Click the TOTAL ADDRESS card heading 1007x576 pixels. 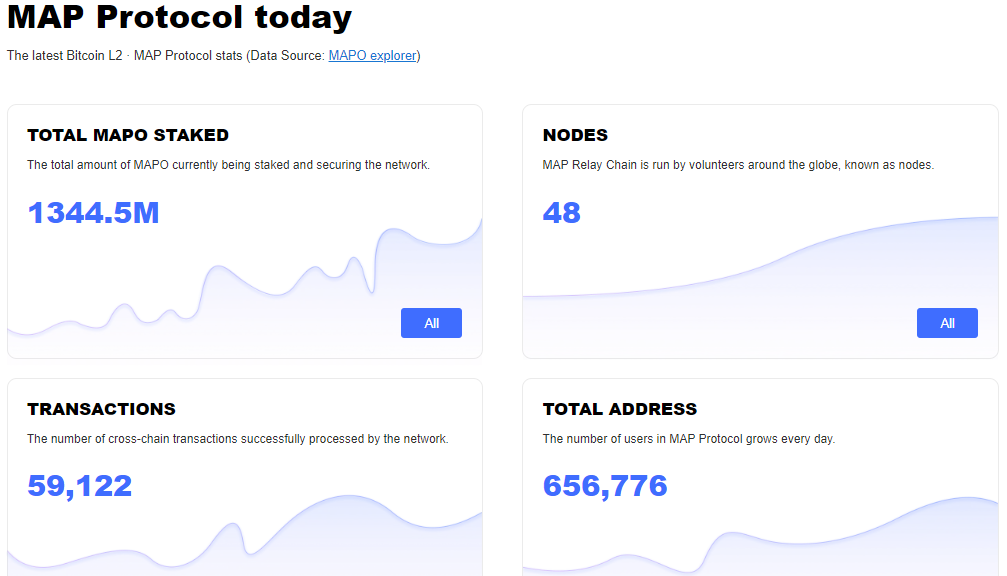(x=620, y=409)
